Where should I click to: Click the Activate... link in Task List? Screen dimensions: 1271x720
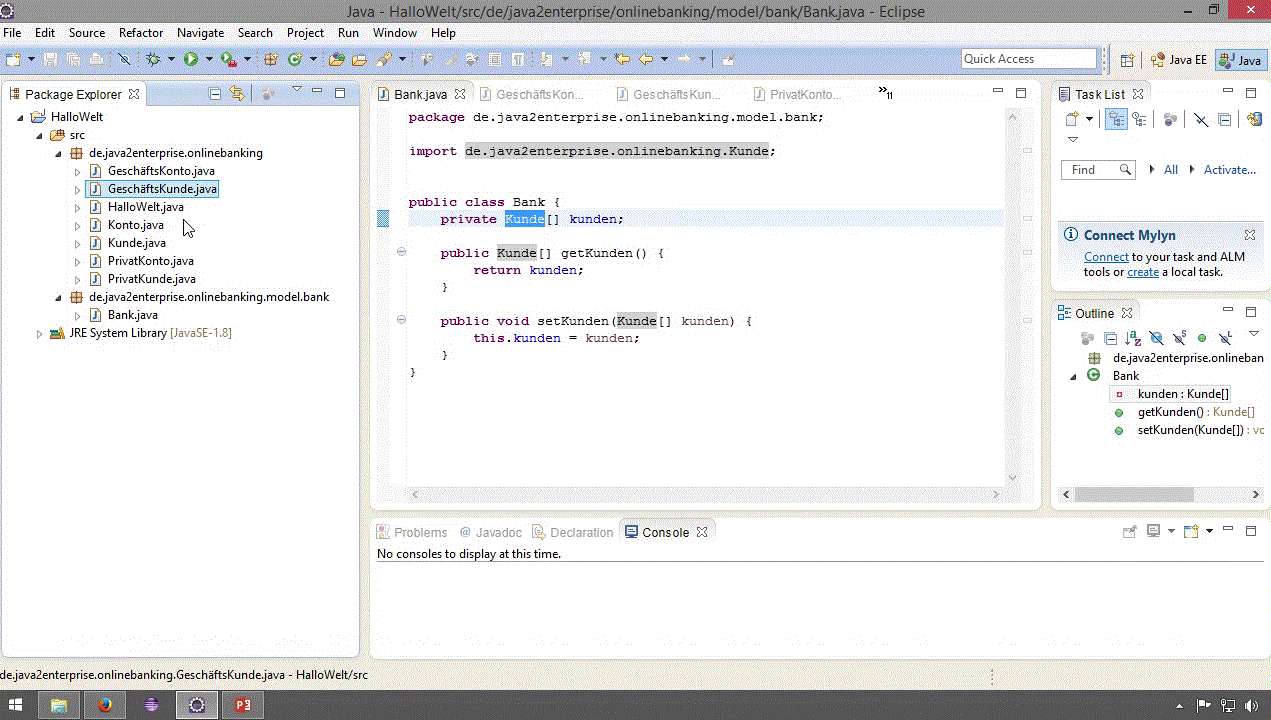tap(1230, 170)
